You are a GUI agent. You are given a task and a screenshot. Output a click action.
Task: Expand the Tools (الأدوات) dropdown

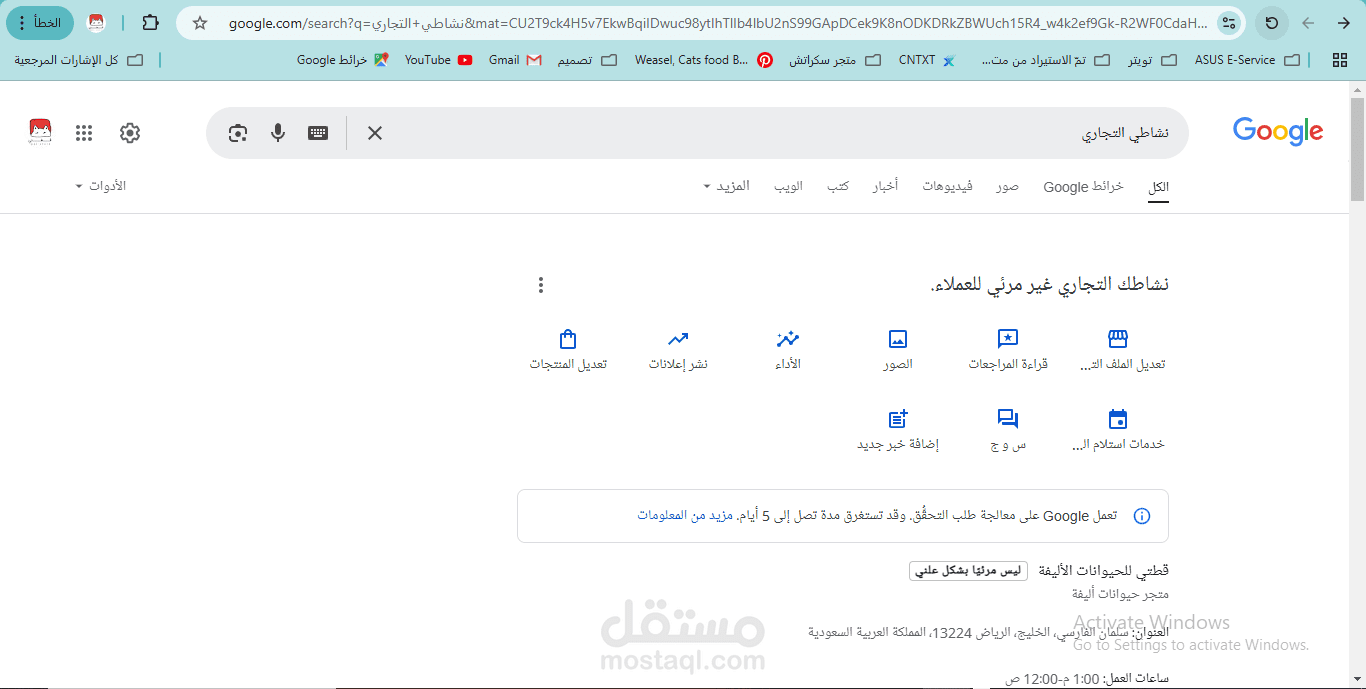(x=101, y=186)
